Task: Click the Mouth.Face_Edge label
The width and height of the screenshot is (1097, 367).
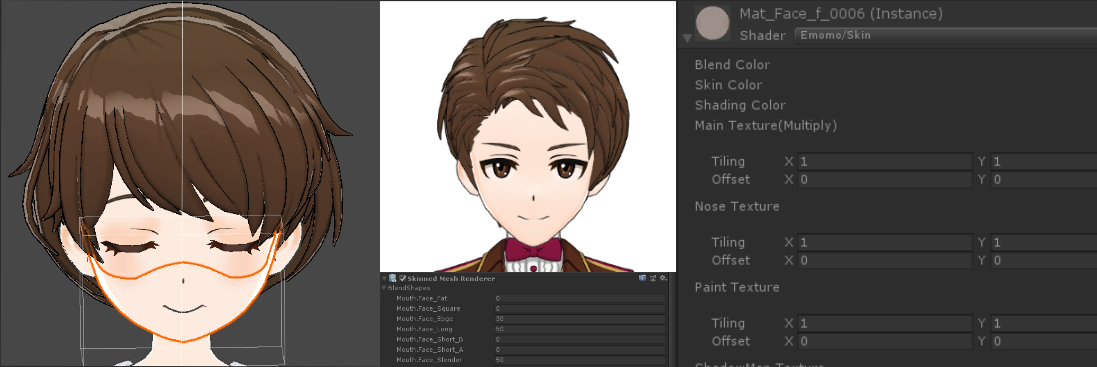Action: coord(425,319)
